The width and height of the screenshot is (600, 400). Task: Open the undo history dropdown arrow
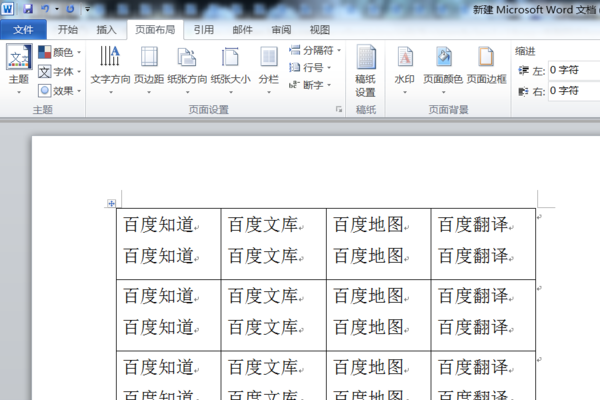[57, 9]
